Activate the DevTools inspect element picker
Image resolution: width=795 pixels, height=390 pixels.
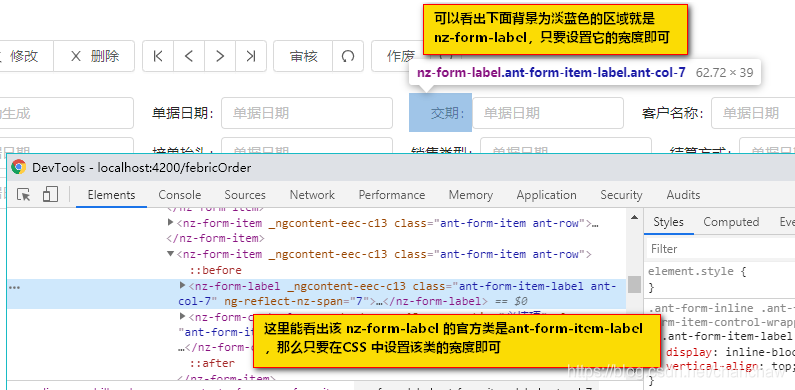click(x=24, y=195)
